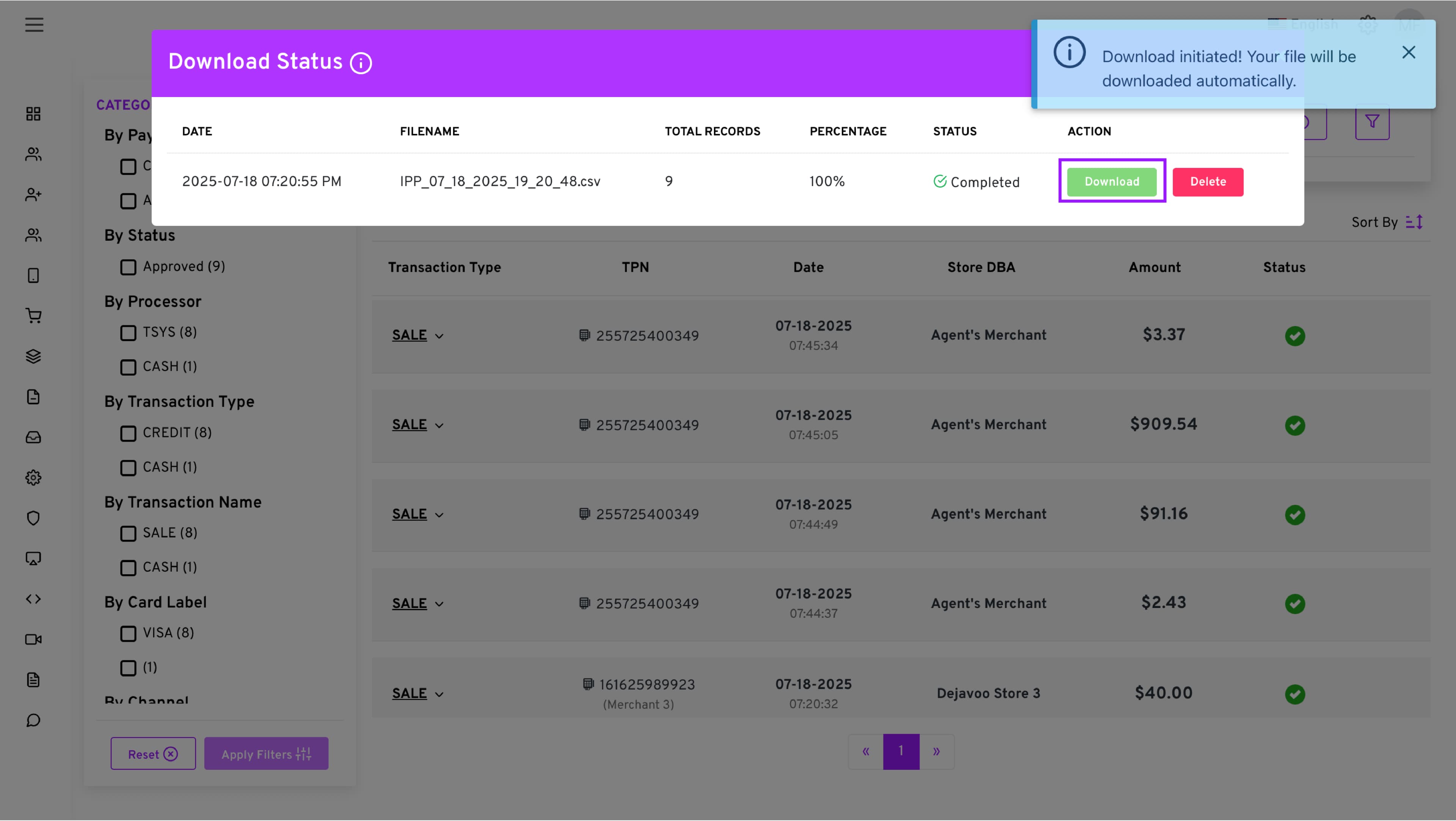
Task: Click the Download Status info icon
Action: click(x=361, y=63)
